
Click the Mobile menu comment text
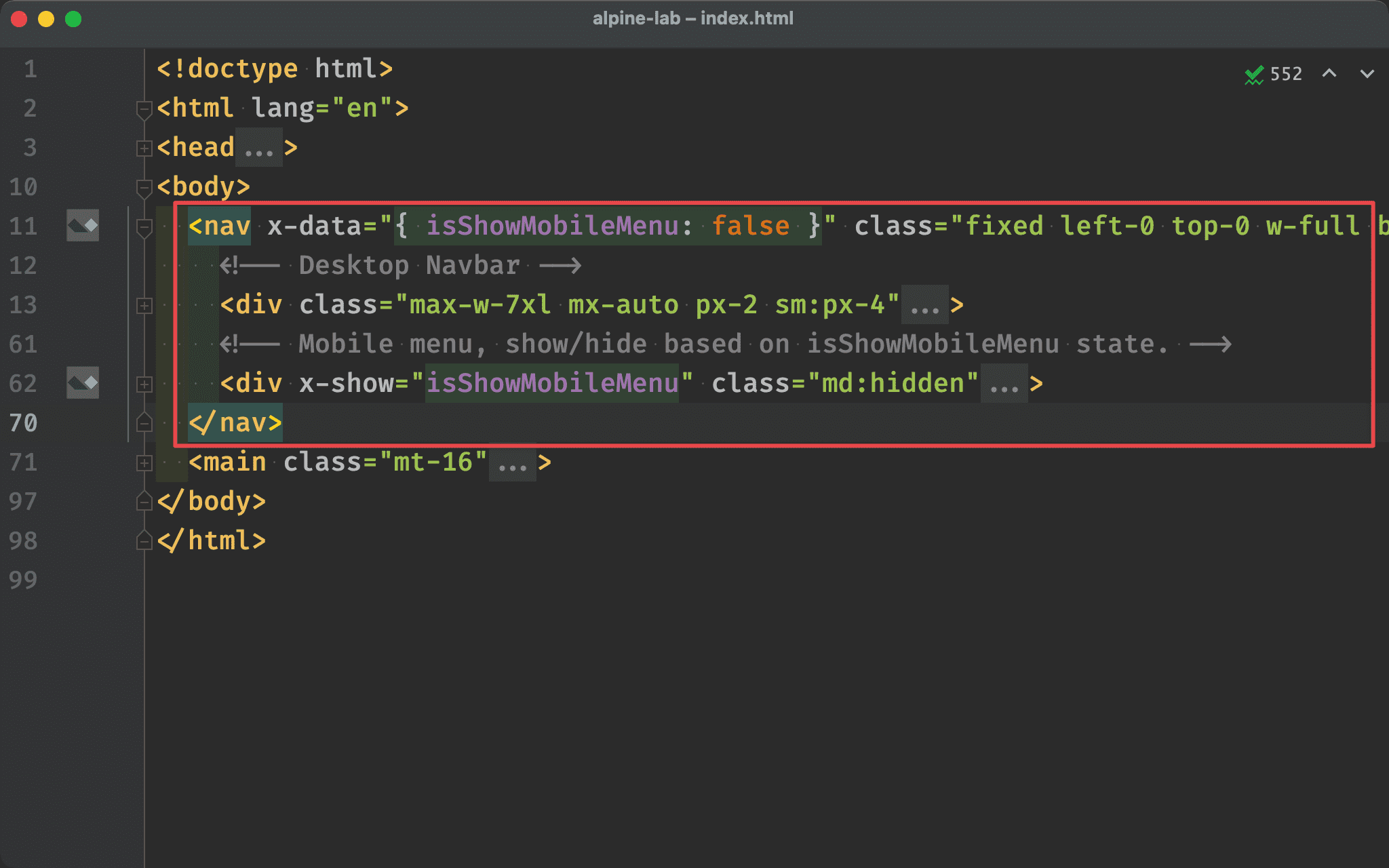tap(726, 344)
